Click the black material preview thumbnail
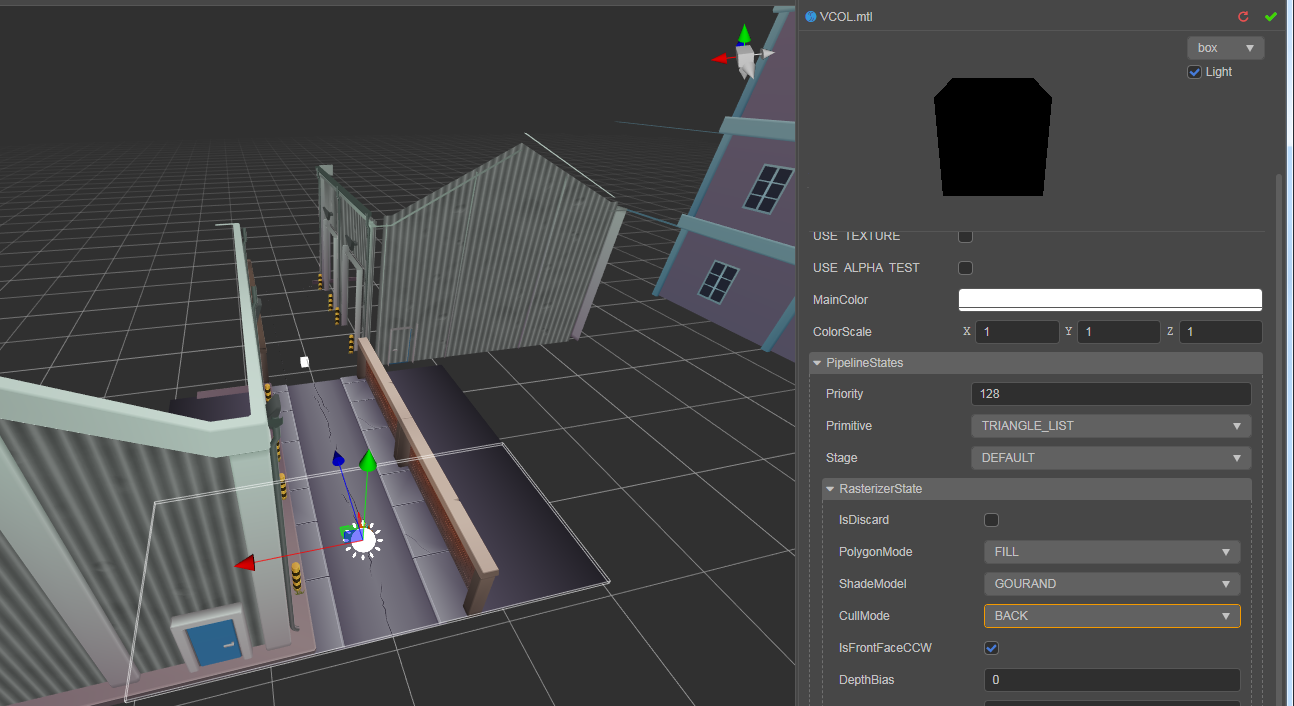This screenshot has width=1294, height=706. point(993,137)
